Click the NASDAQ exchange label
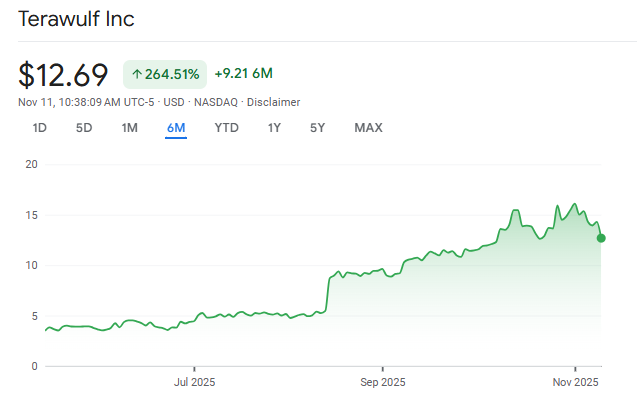The height and width of the screenshot is (404, 637). 214,102
